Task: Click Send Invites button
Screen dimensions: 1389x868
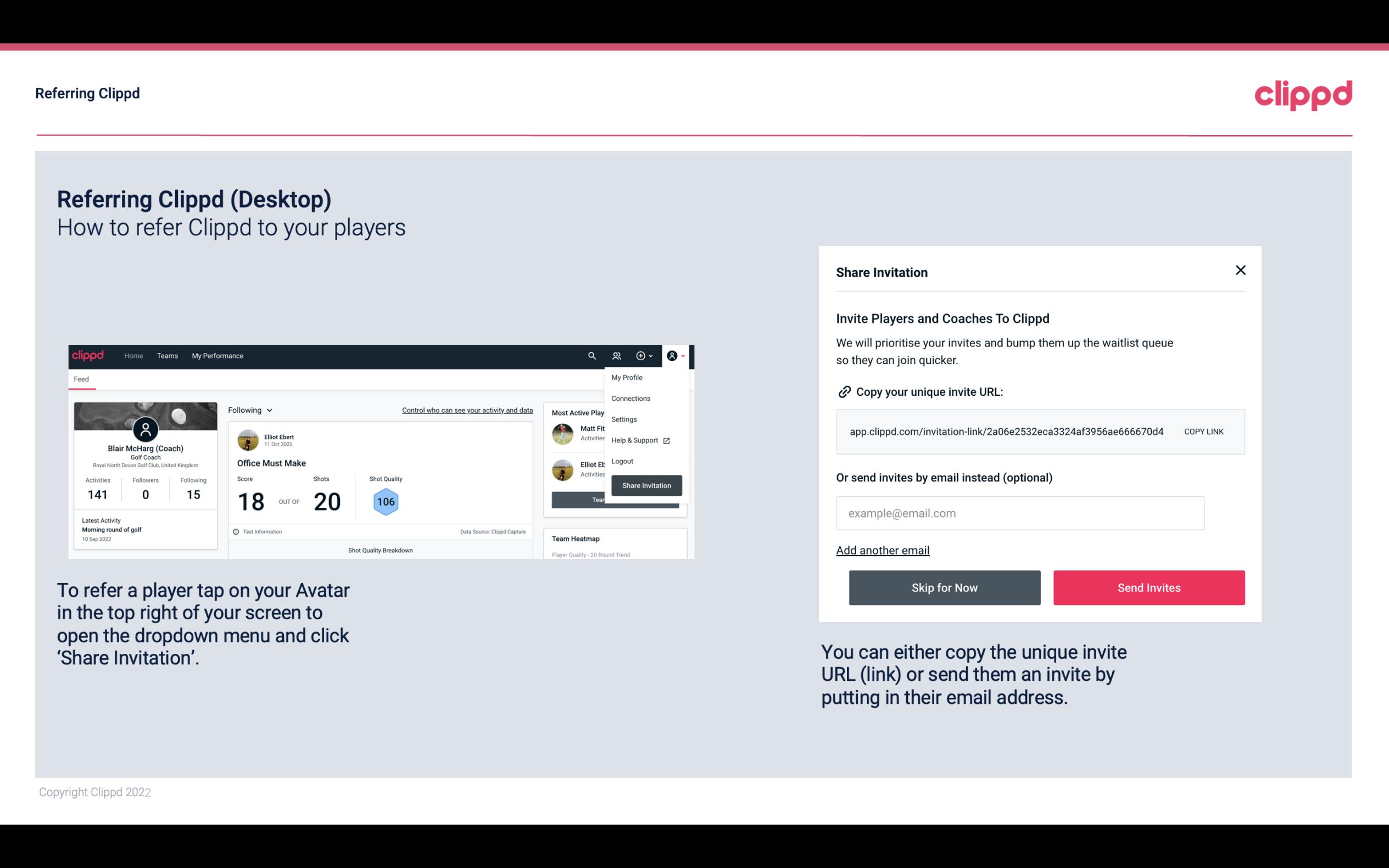Action: click(x=1149, y=588)
